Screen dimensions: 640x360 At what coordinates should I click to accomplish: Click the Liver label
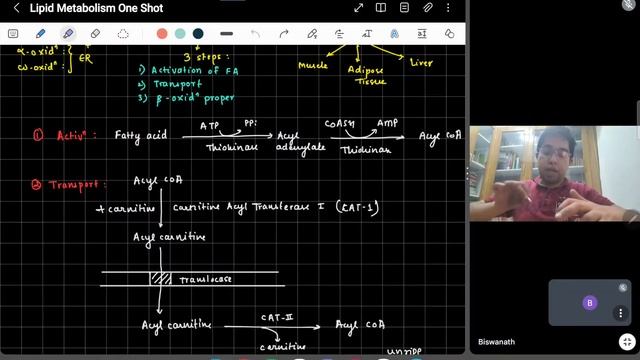(421, 62)
